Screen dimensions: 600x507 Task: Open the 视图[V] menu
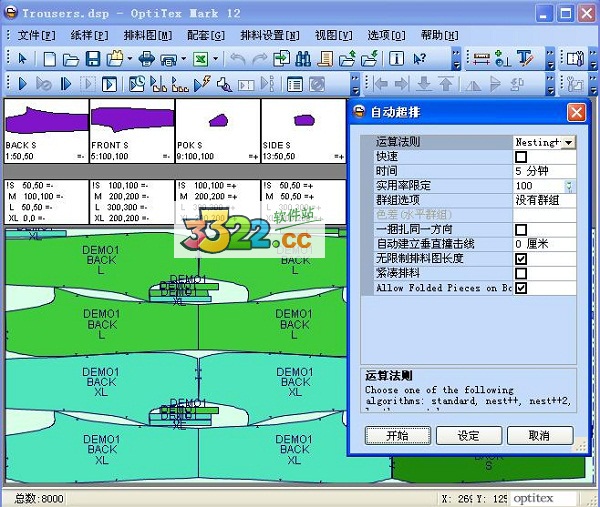pos(334,35)
